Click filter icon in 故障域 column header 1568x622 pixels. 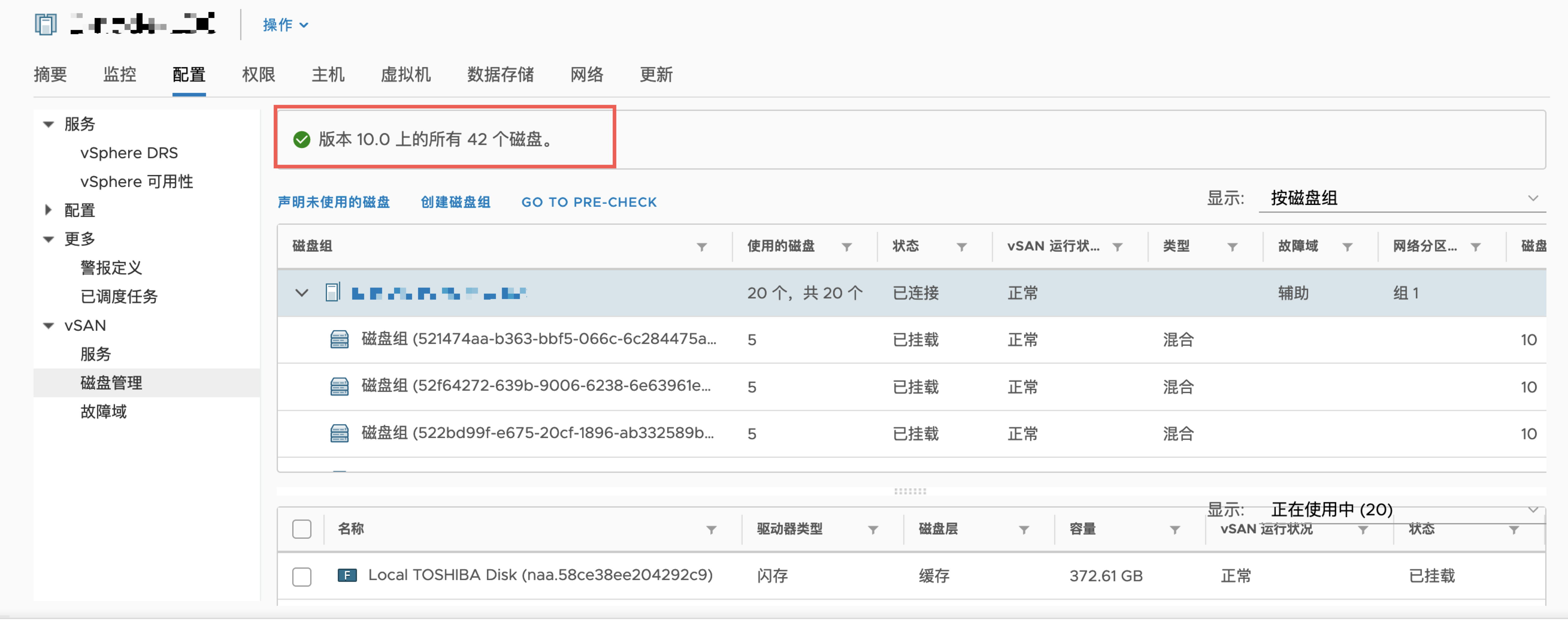pos(1347,247)
